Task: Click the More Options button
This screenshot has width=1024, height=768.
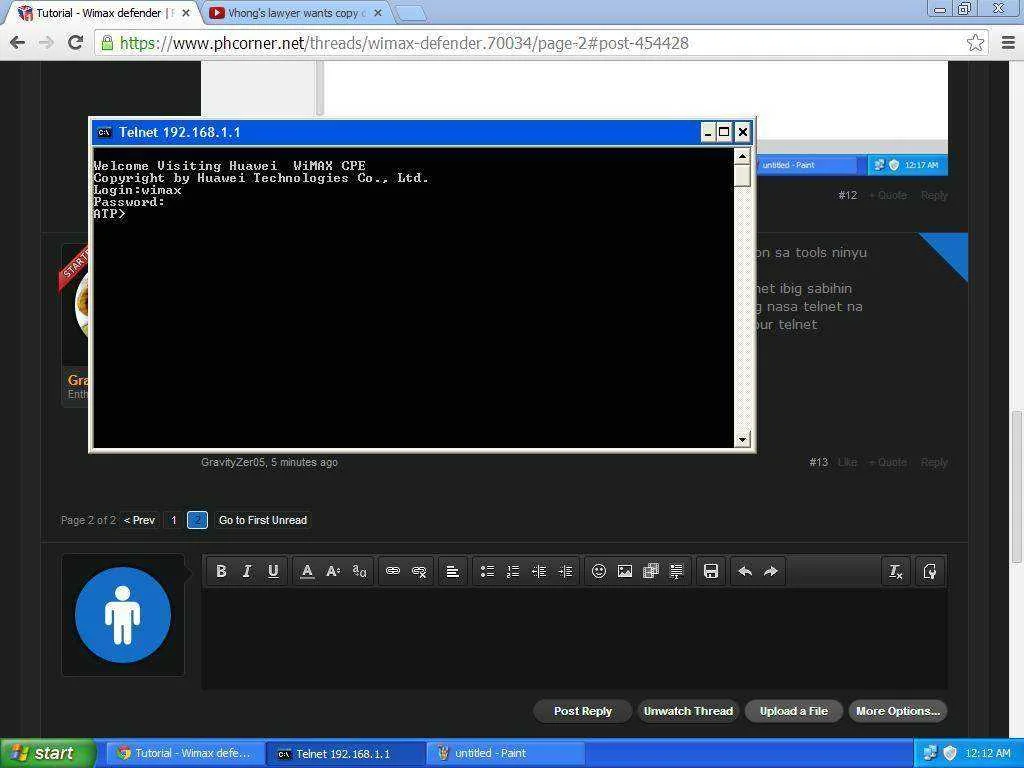Action: 898,711
